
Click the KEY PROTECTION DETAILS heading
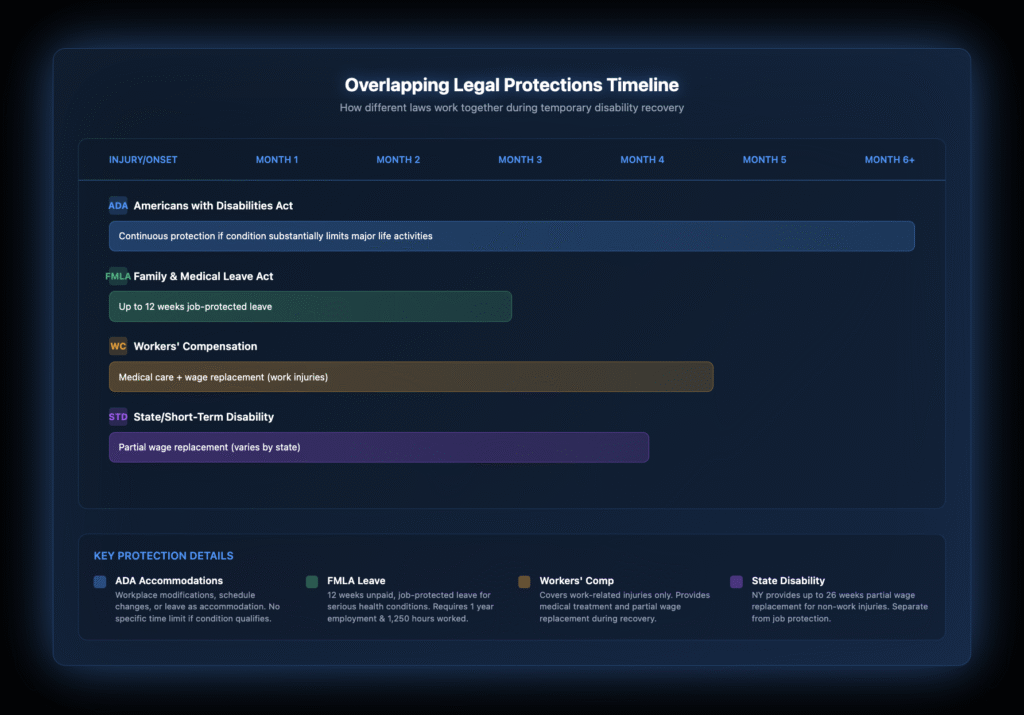point(163,556)
